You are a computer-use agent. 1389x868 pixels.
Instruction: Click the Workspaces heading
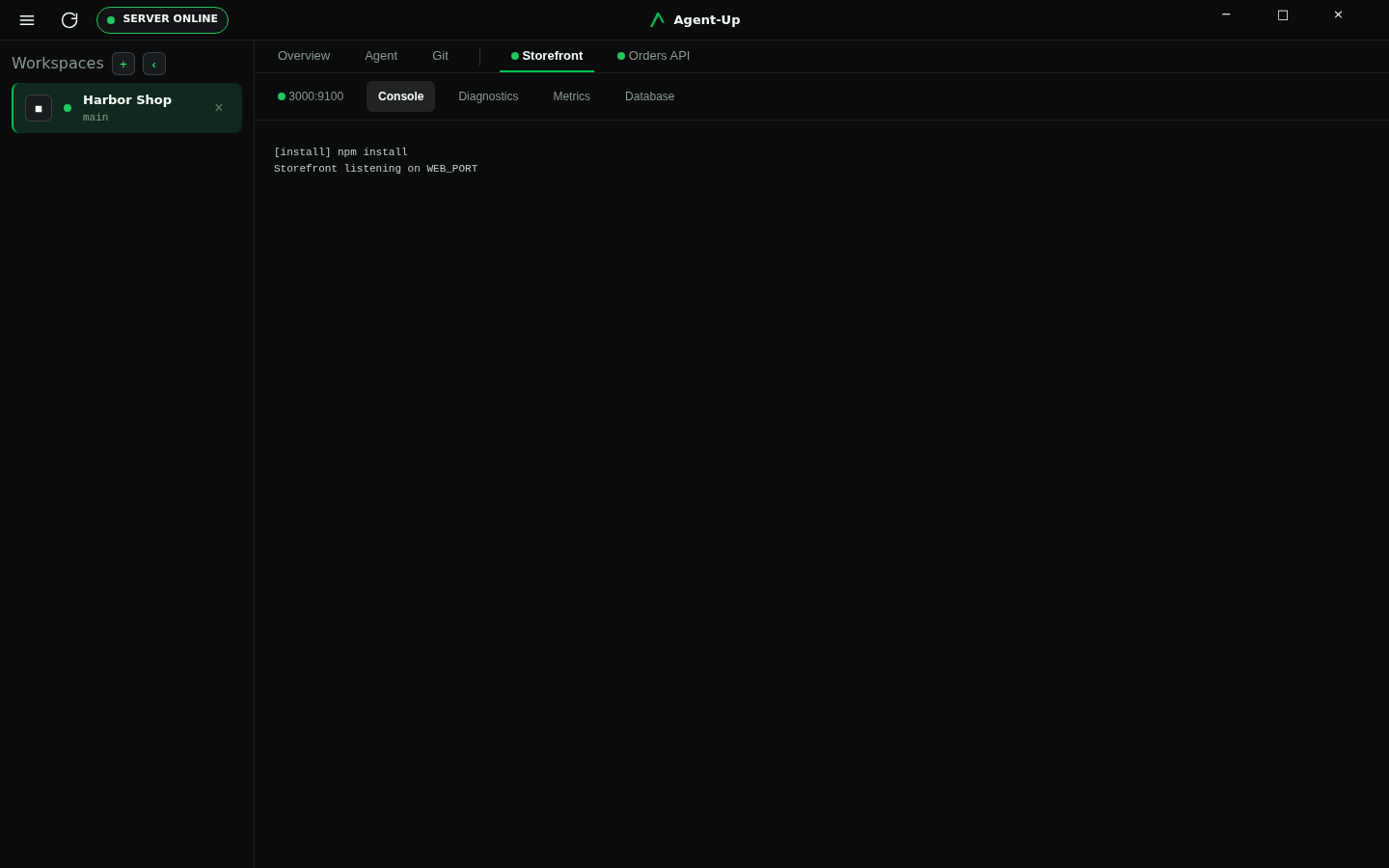click(58, 64)
